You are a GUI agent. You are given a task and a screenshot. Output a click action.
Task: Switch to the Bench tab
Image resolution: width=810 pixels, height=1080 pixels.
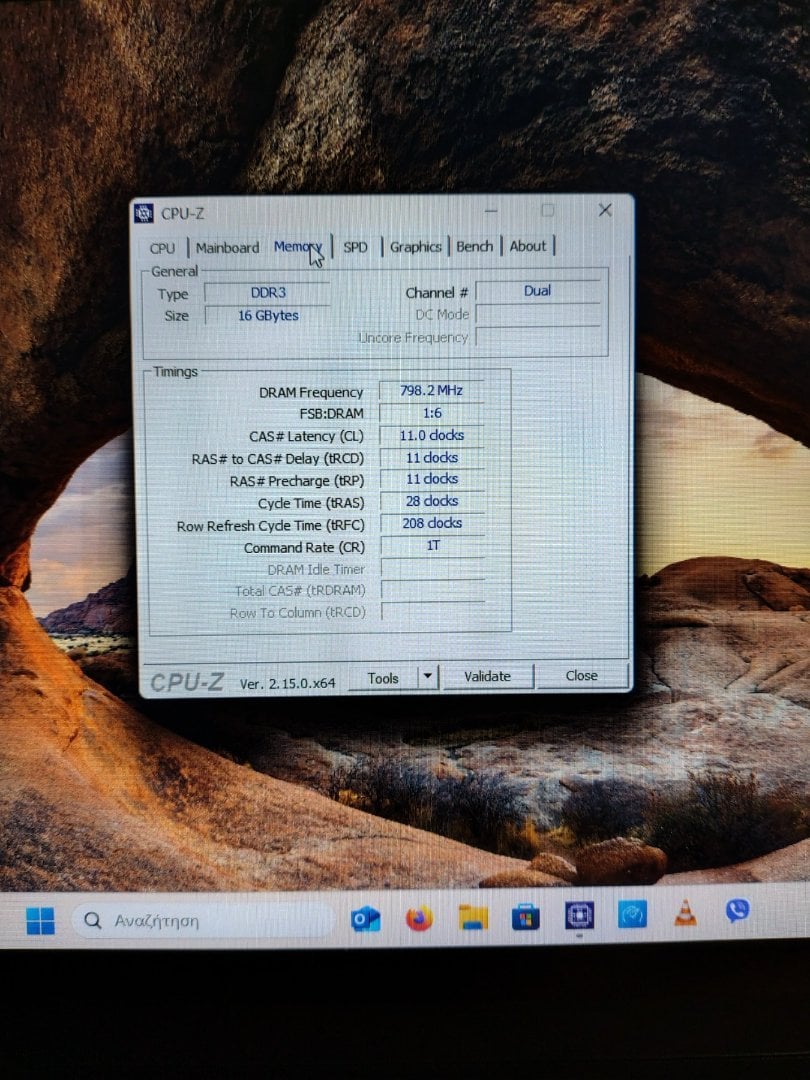pyautogui.click(x=475, y=246)
